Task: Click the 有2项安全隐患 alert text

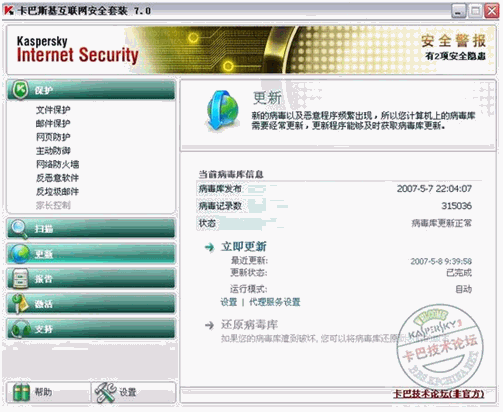Action: pos(455,56)
